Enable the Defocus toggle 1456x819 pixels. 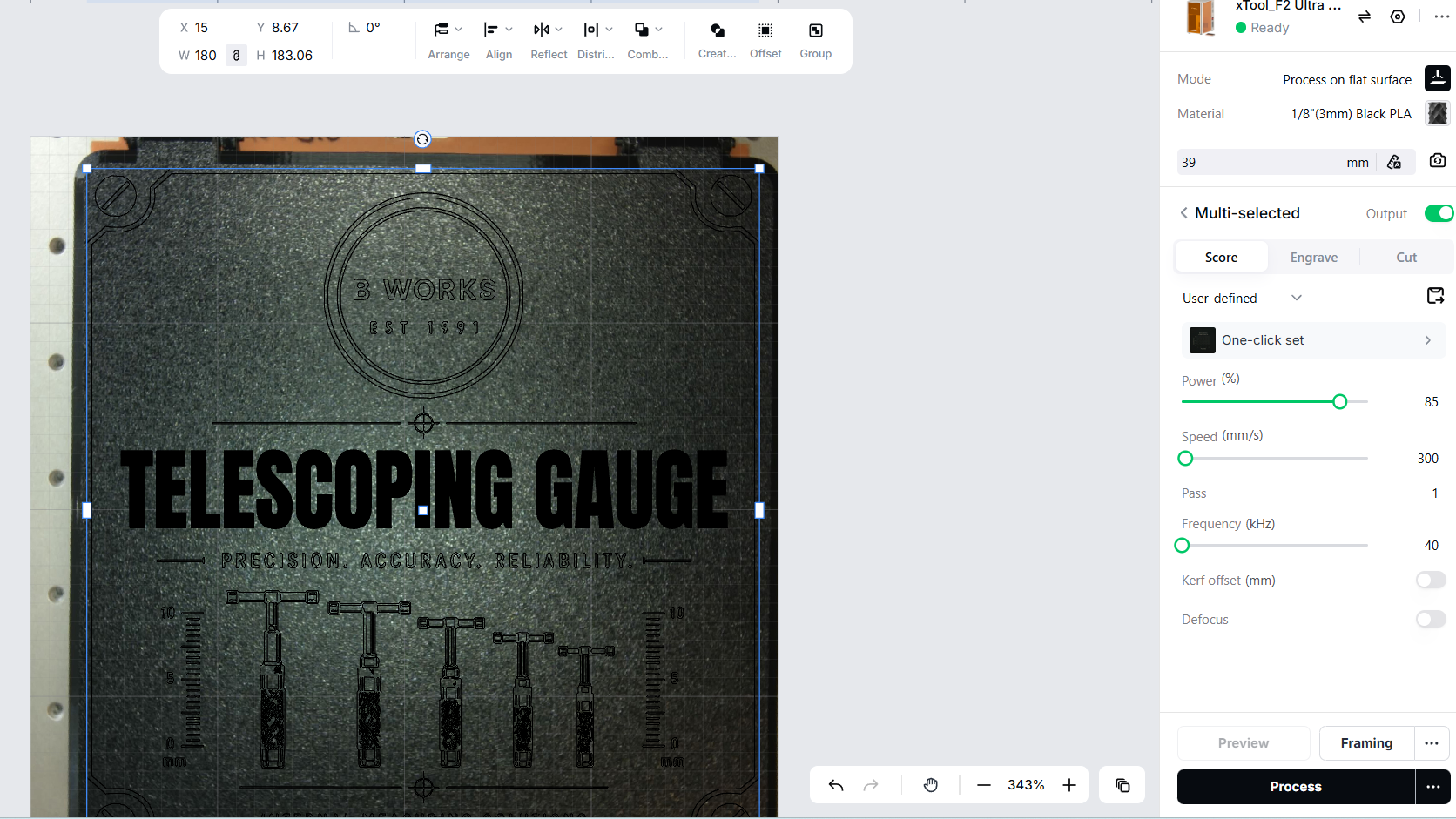pos(1431,619)
